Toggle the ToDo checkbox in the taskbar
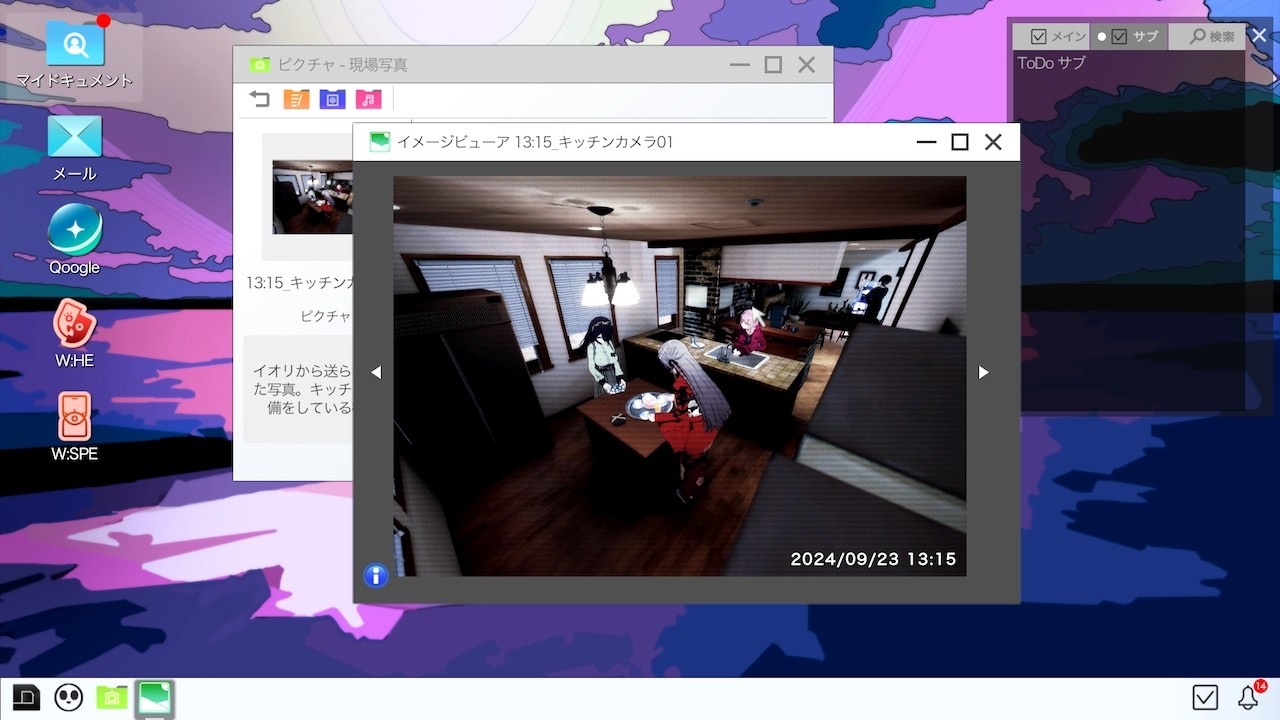 point(1205,697)
